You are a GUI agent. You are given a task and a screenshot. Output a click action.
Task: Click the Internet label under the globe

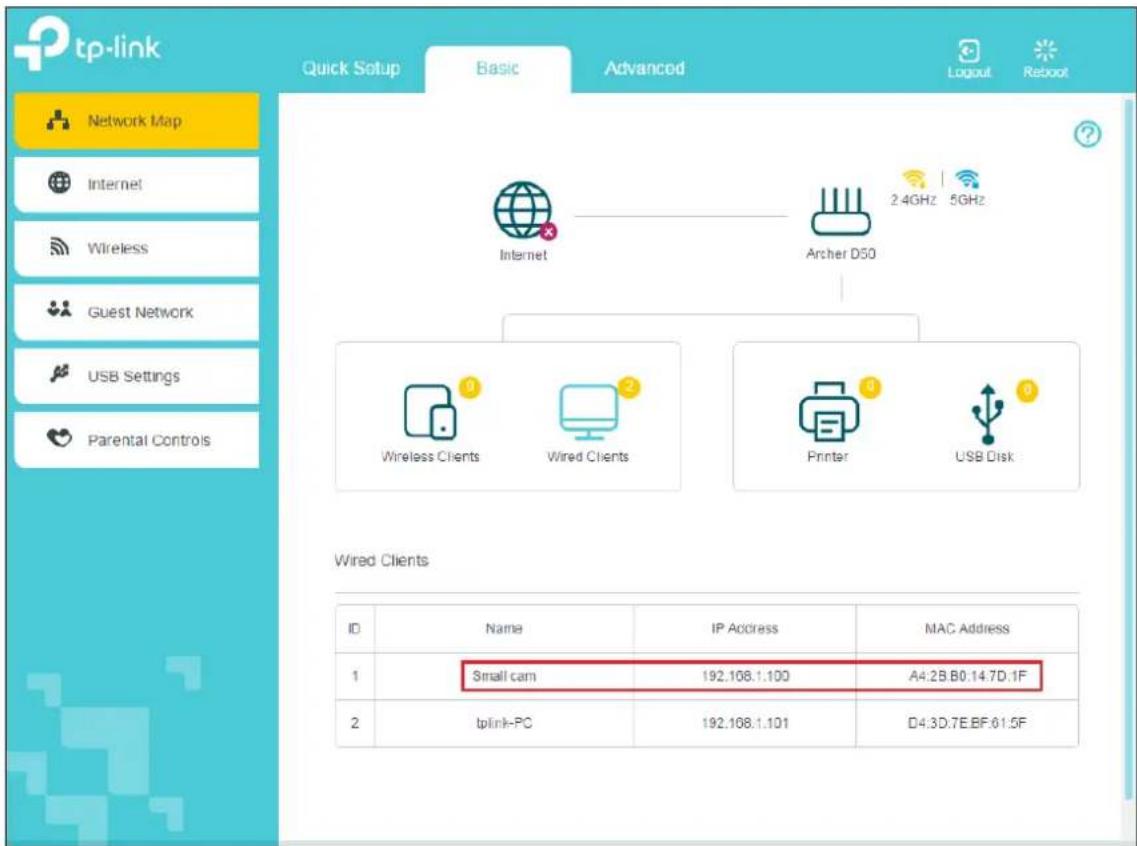(523, 255)
